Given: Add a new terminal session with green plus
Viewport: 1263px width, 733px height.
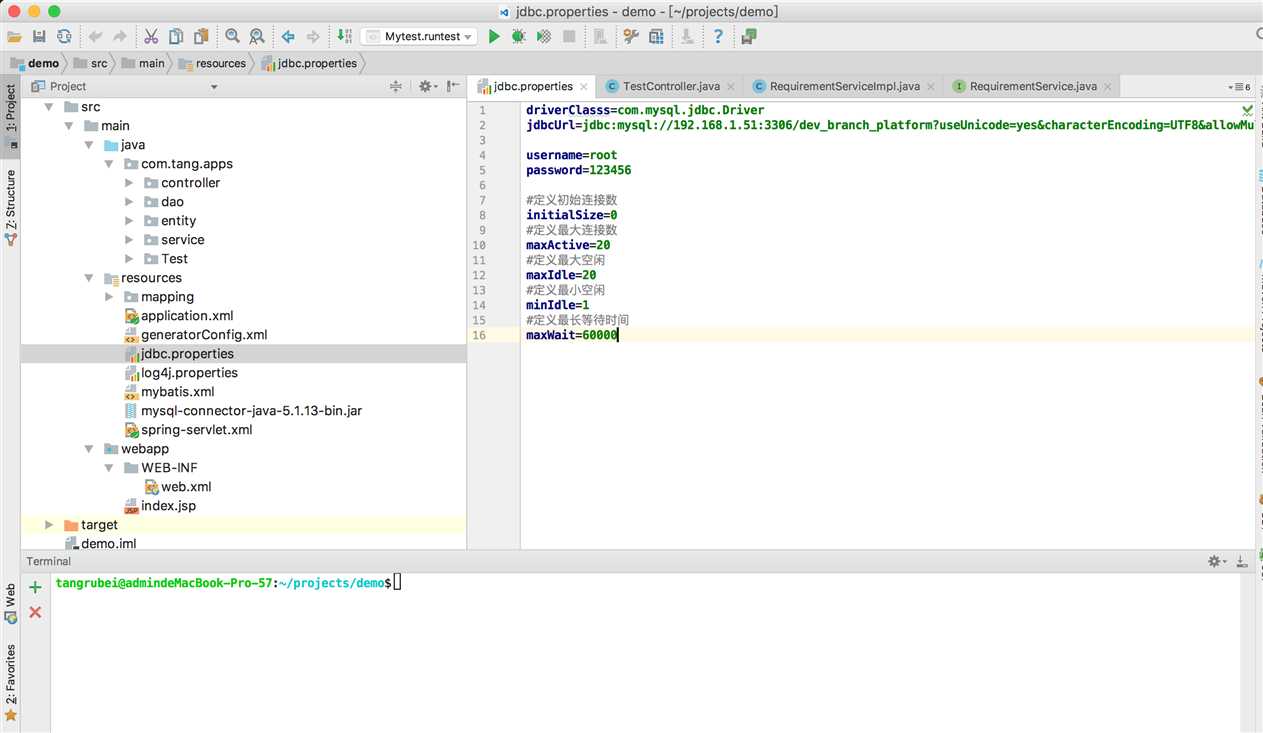Looking at the screenshot, I should coord(35,587).
